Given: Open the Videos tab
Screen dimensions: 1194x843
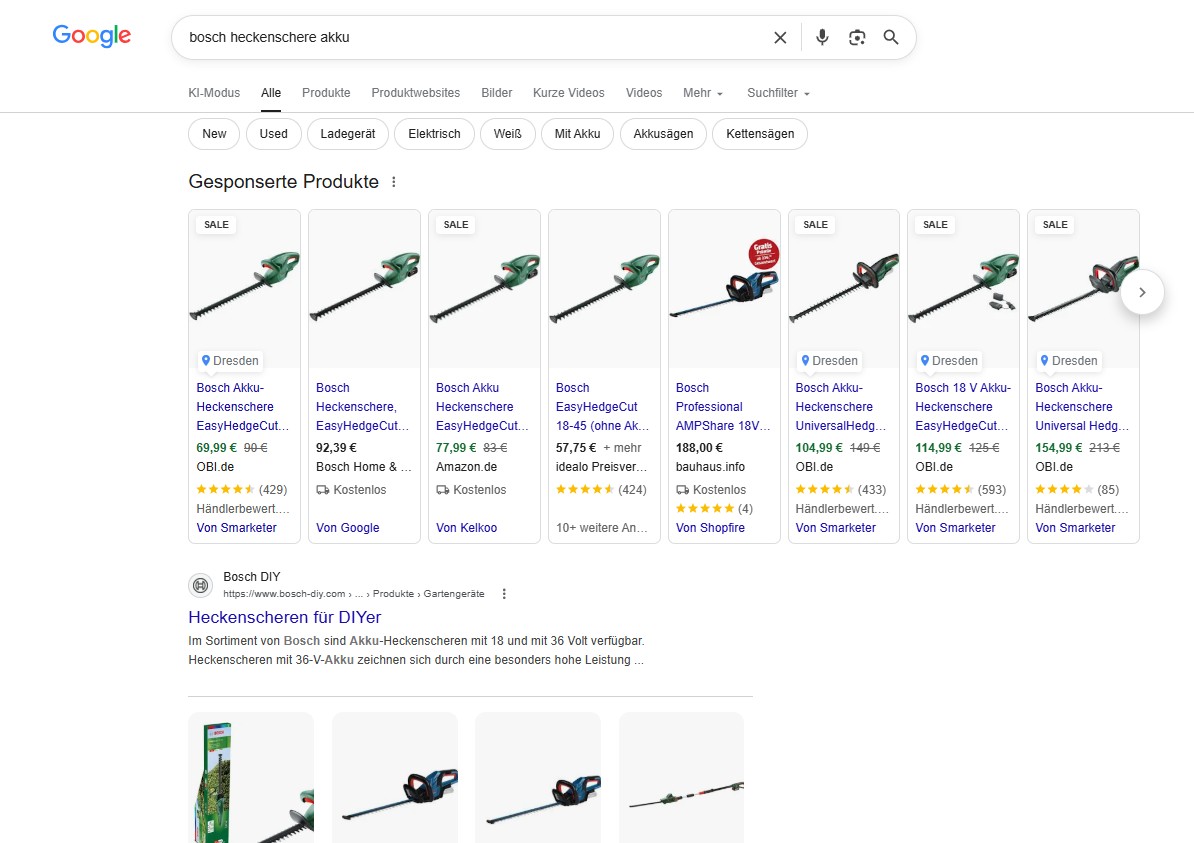Looking at the screenshot, I should pos(643,93).
